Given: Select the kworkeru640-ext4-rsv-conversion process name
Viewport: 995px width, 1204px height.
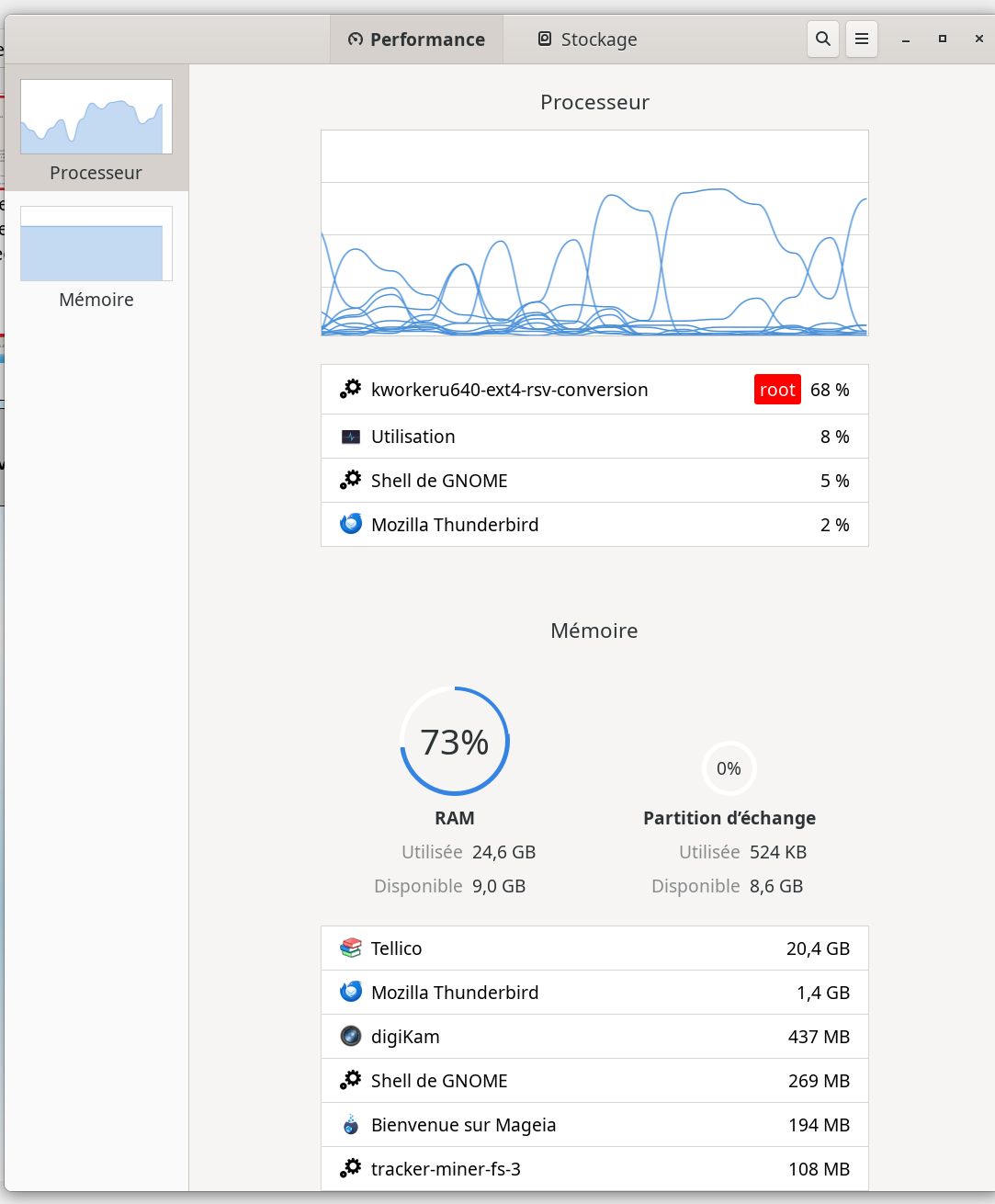Looking at the screenshot, I should pos(510,390).
